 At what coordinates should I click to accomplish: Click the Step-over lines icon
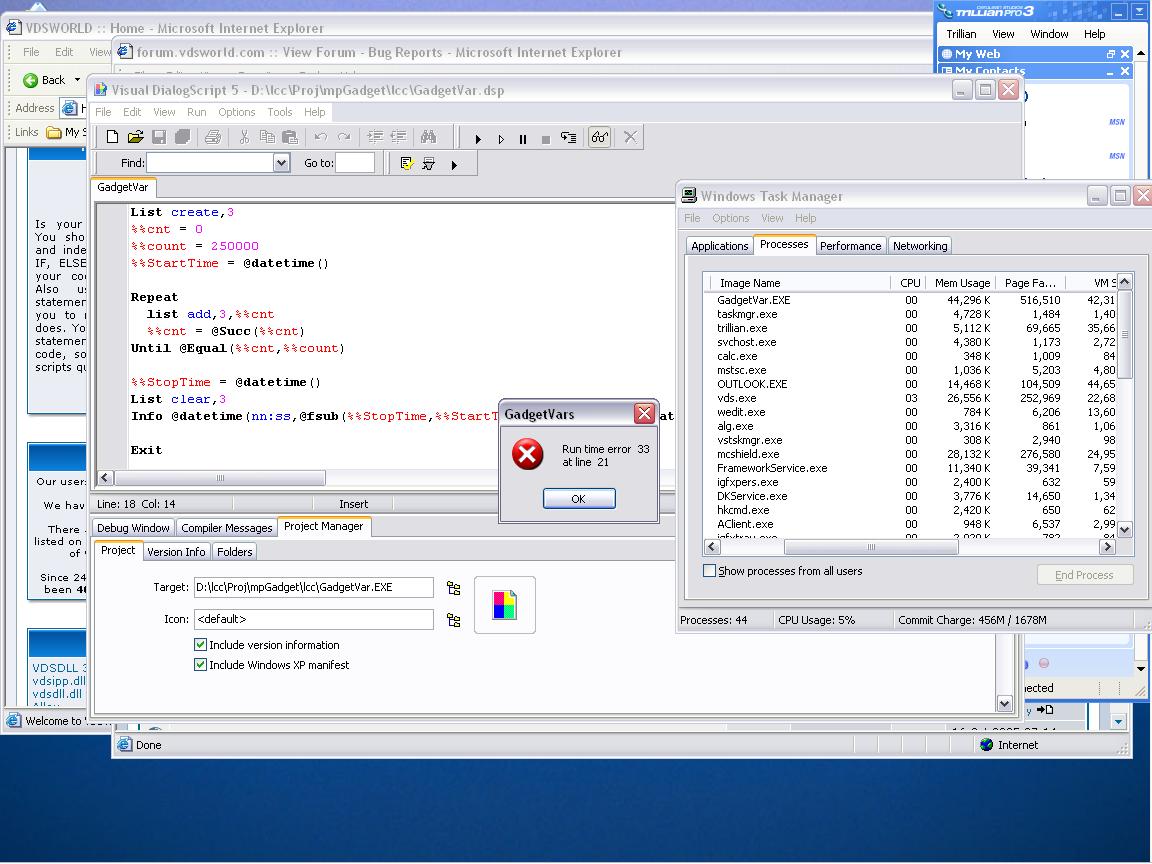click(569, 137)
